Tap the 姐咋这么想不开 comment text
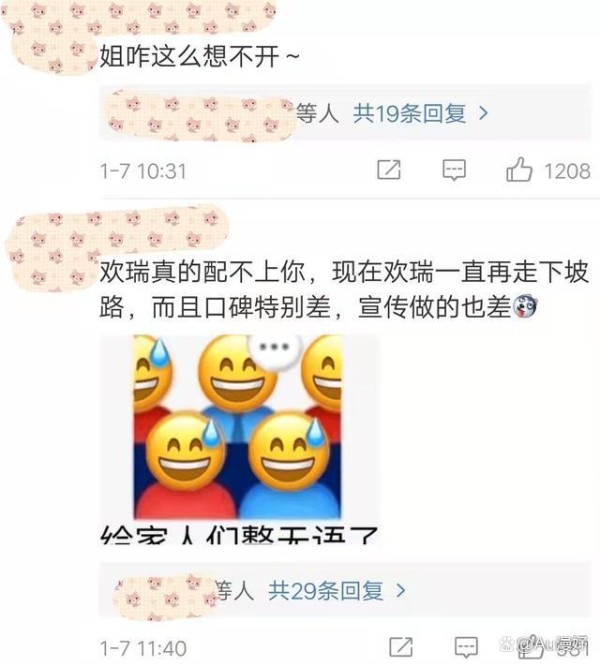600x666 pixels. coord(200,56)
